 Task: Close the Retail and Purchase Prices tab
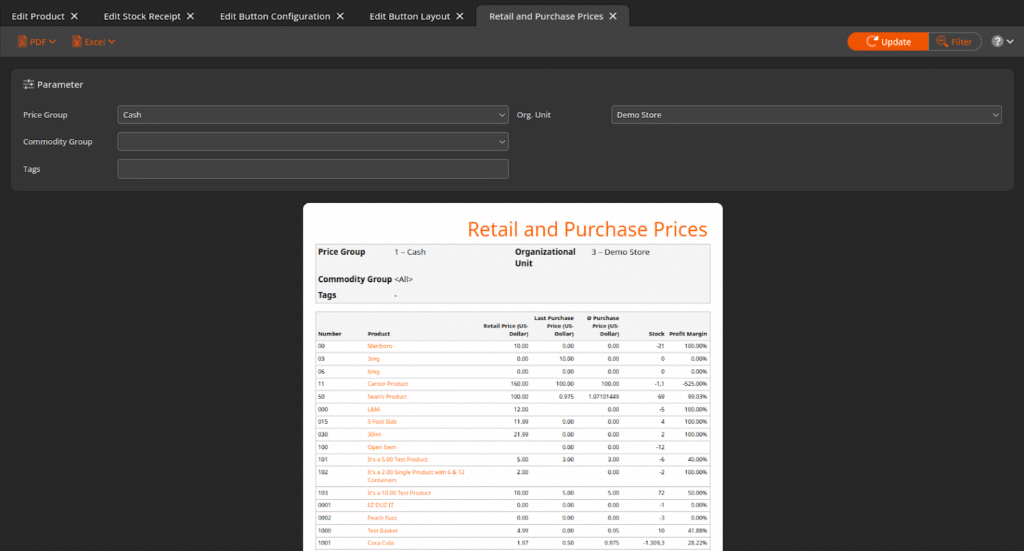613,17
